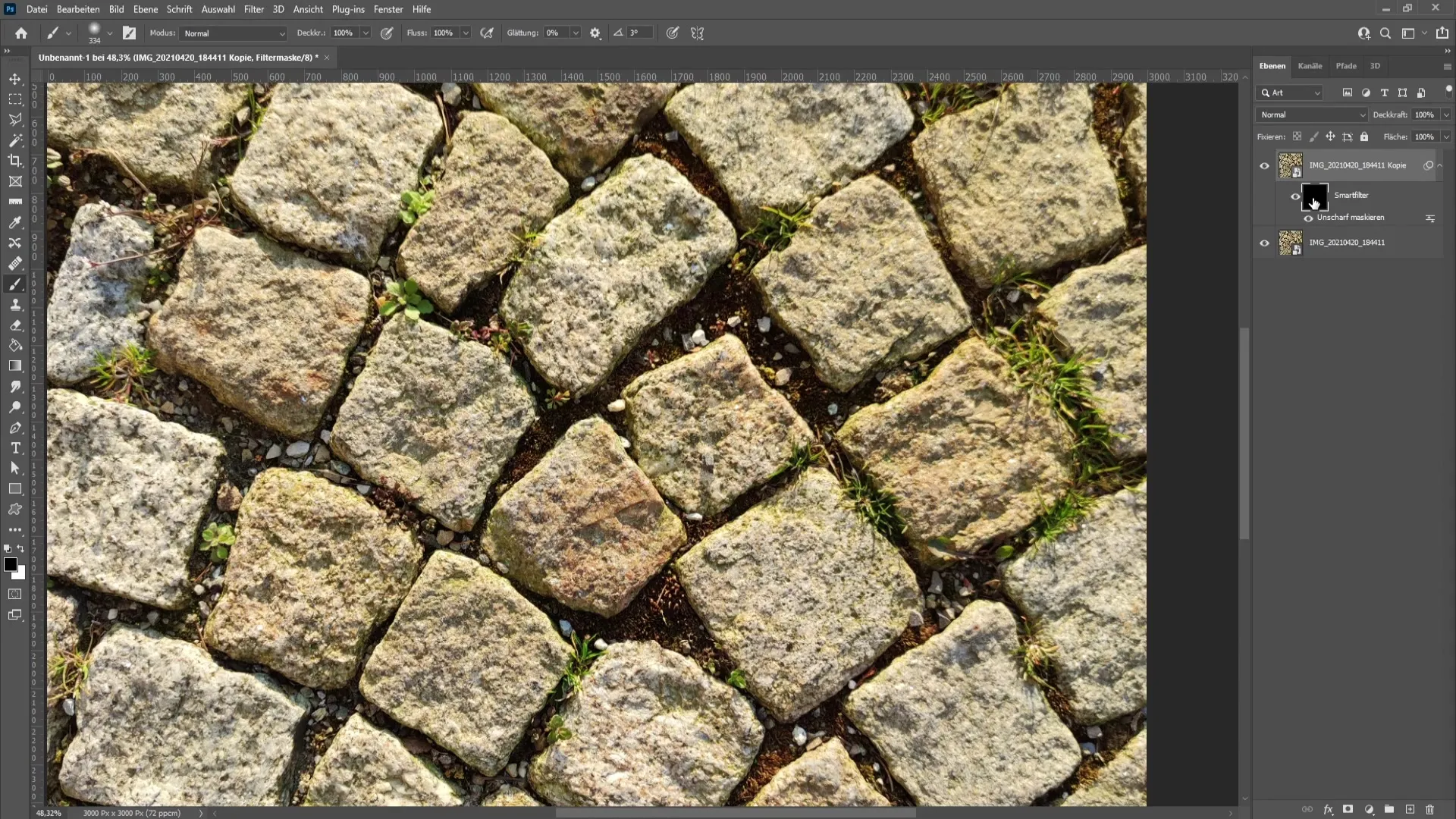Click the Crop tool icon
The height and width of the screenshot is (819, 1456).
[x=15, y=160]
